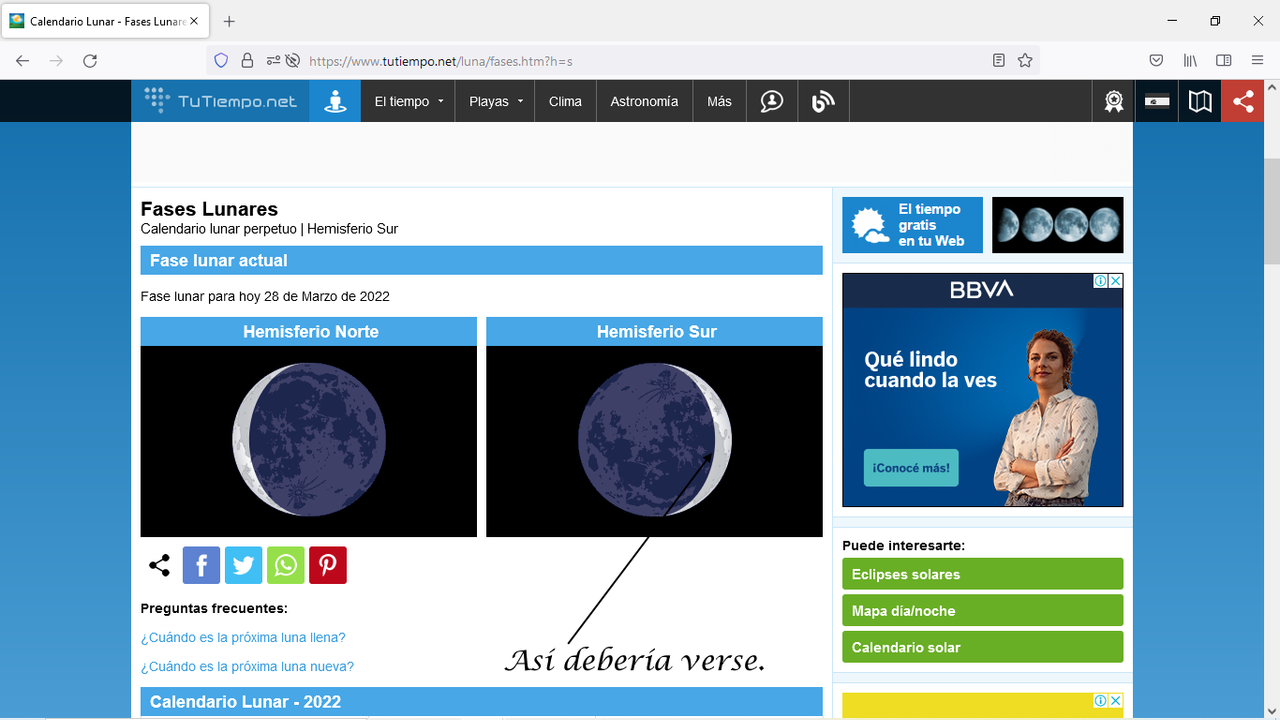Click the Puede interesarte label
The image size is (1280, 720).
pos(903,546)
